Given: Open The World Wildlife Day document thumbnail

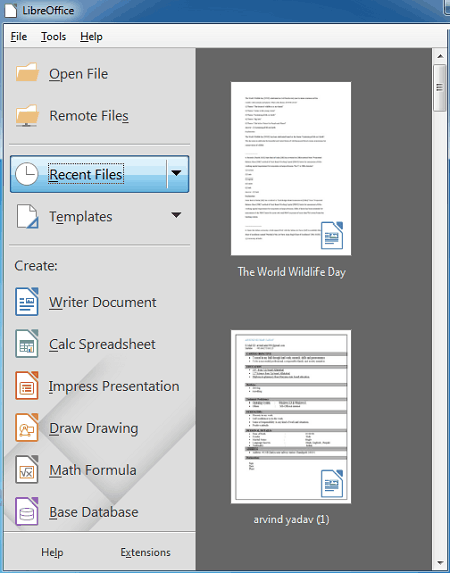Looking at the screenshot, I should 291,168.
